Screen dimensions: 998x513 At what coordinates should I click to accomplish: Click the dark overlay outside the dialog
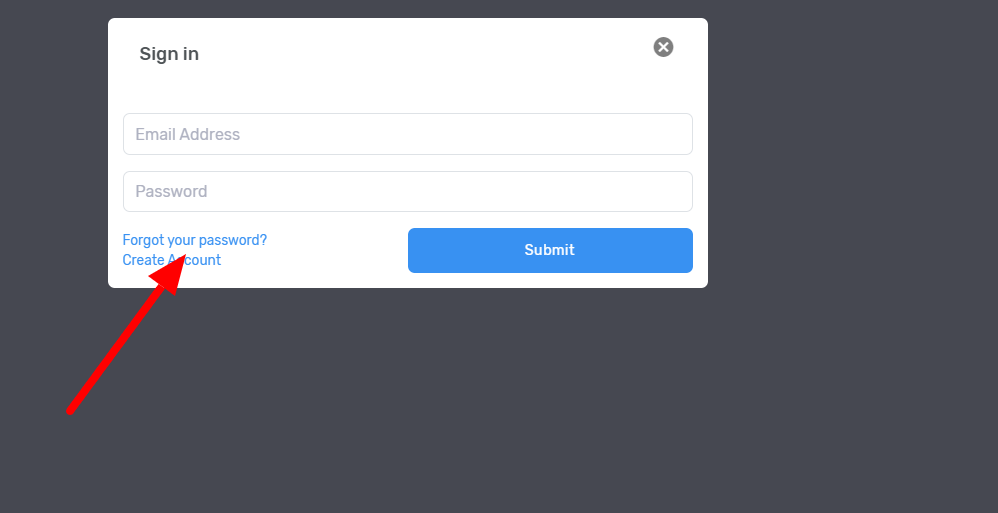click(x=853, y=255)
